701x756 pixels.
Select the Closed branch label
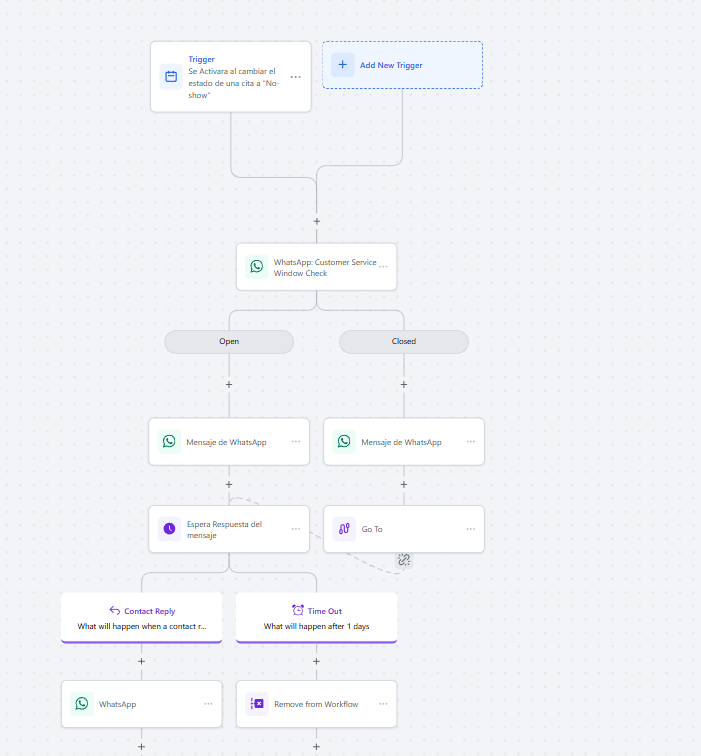pos(404,341)
